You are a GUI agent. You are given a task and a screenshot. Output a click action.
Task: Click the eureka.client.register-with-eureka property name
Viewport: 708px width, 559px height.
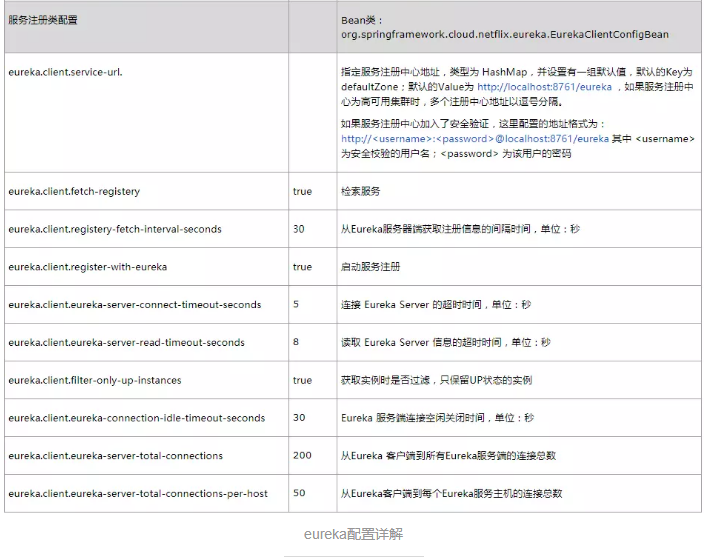[87, 267]
